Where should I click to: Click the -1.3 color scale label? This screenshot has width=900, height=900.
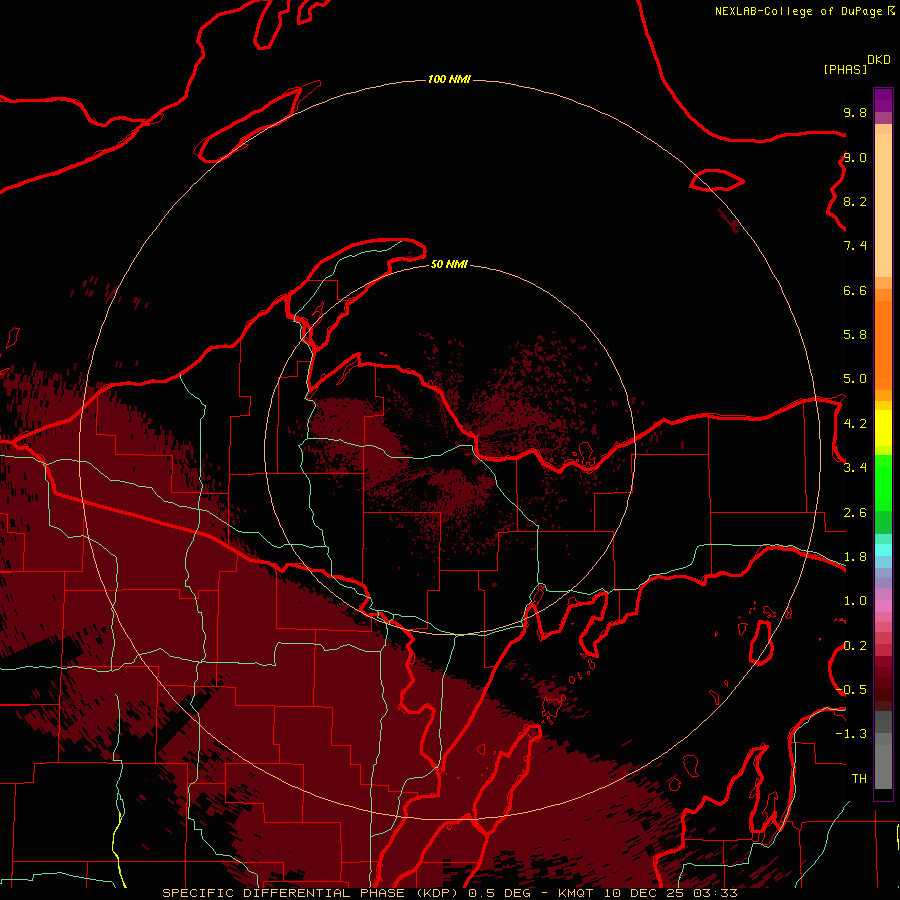(852, 734)
